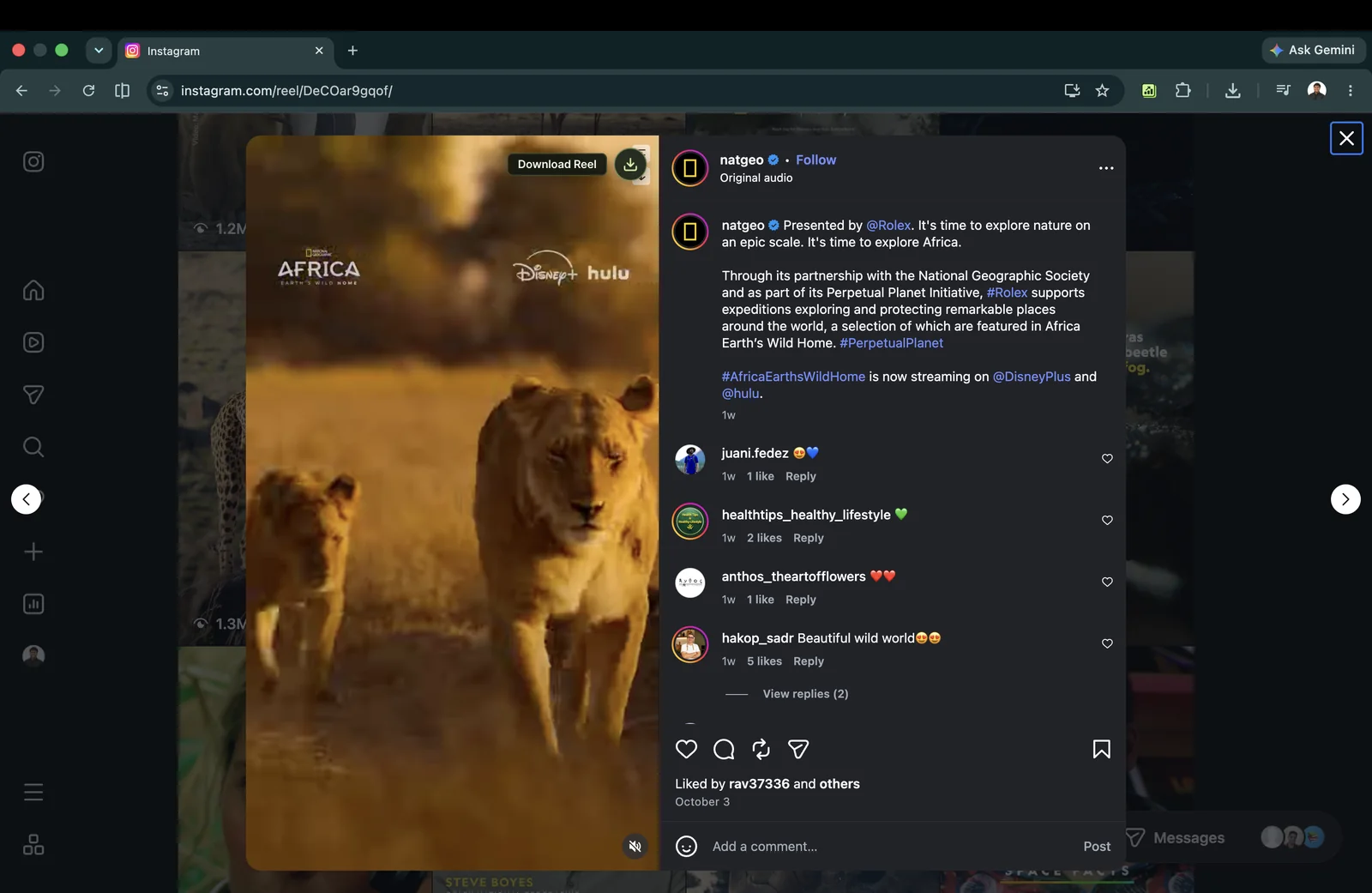The height and width of the screenshot is (893, 1372).
Task: Click the Post comment button
Action: pyautogui.click(x=1097, y=847)
